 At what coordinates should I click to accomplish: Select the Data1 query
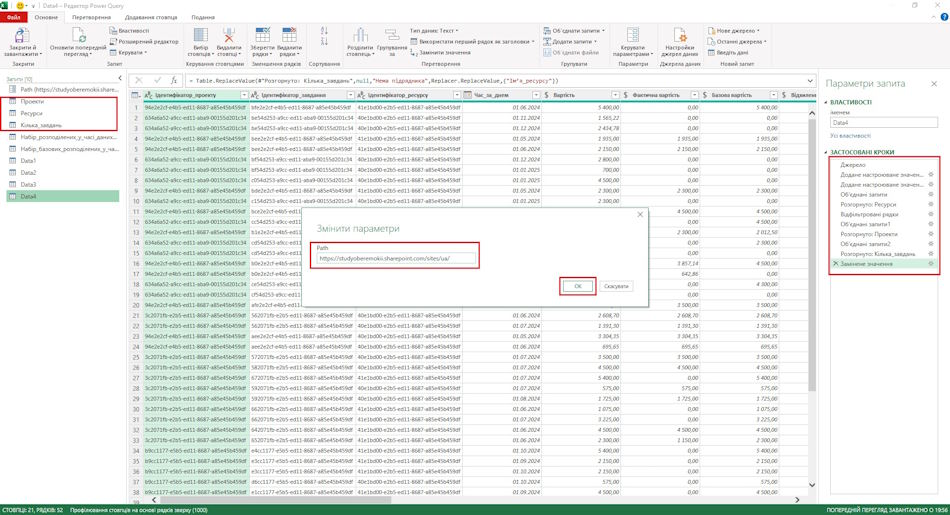(x=28, y=161)
